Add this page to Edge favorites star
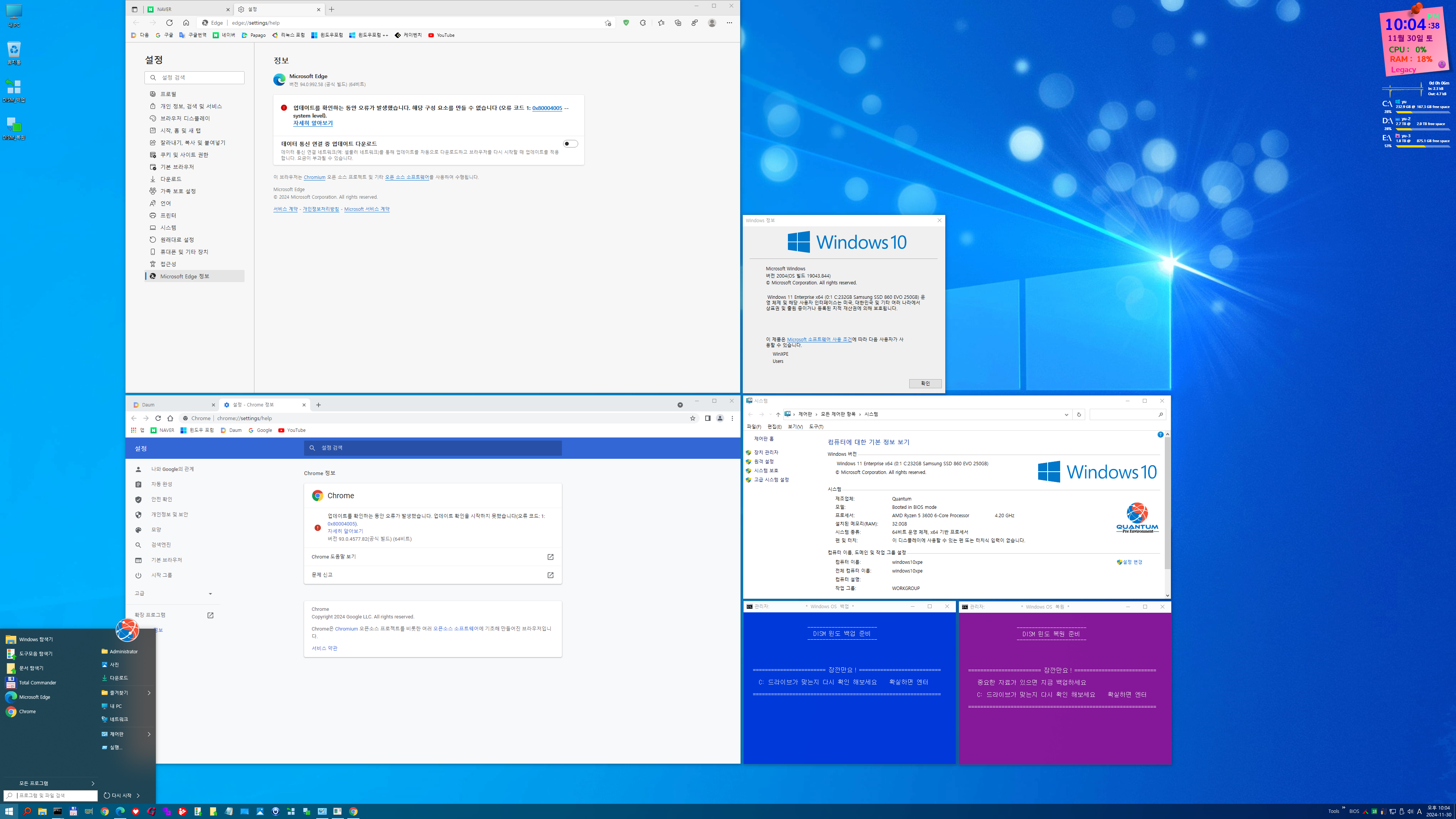This screenshot has width=1456, height=819. 608,23
